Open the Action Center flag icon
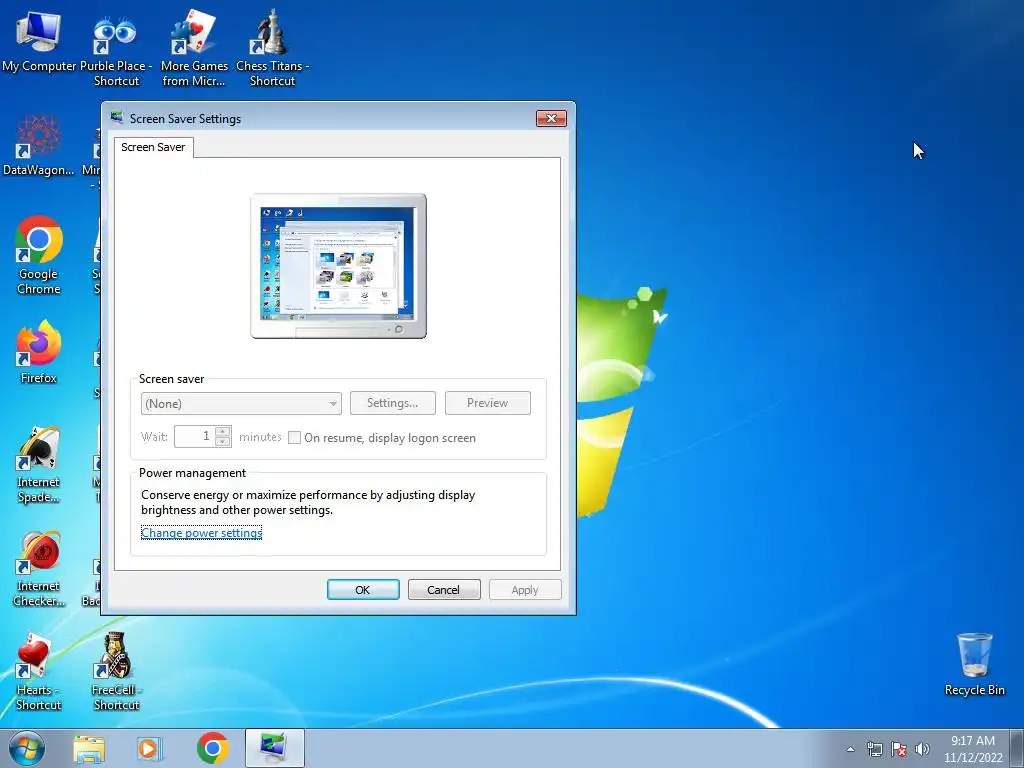Image resolution: width=1024 pixels, height=768 pixels. tap(899, 749)
